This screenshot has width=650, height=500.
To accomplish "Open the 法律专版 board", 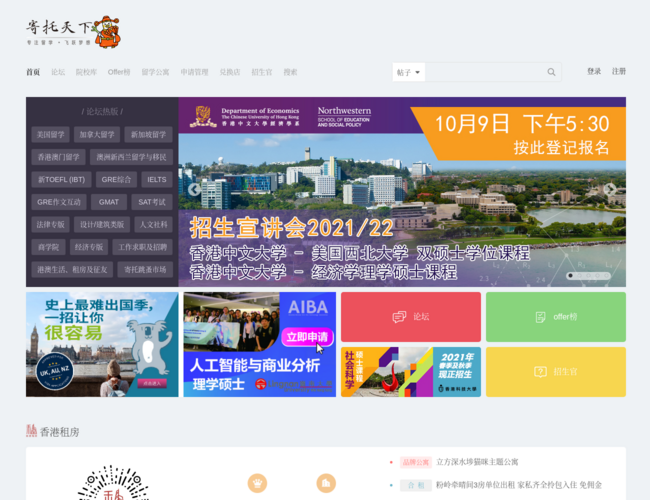I will click(50, 224).
